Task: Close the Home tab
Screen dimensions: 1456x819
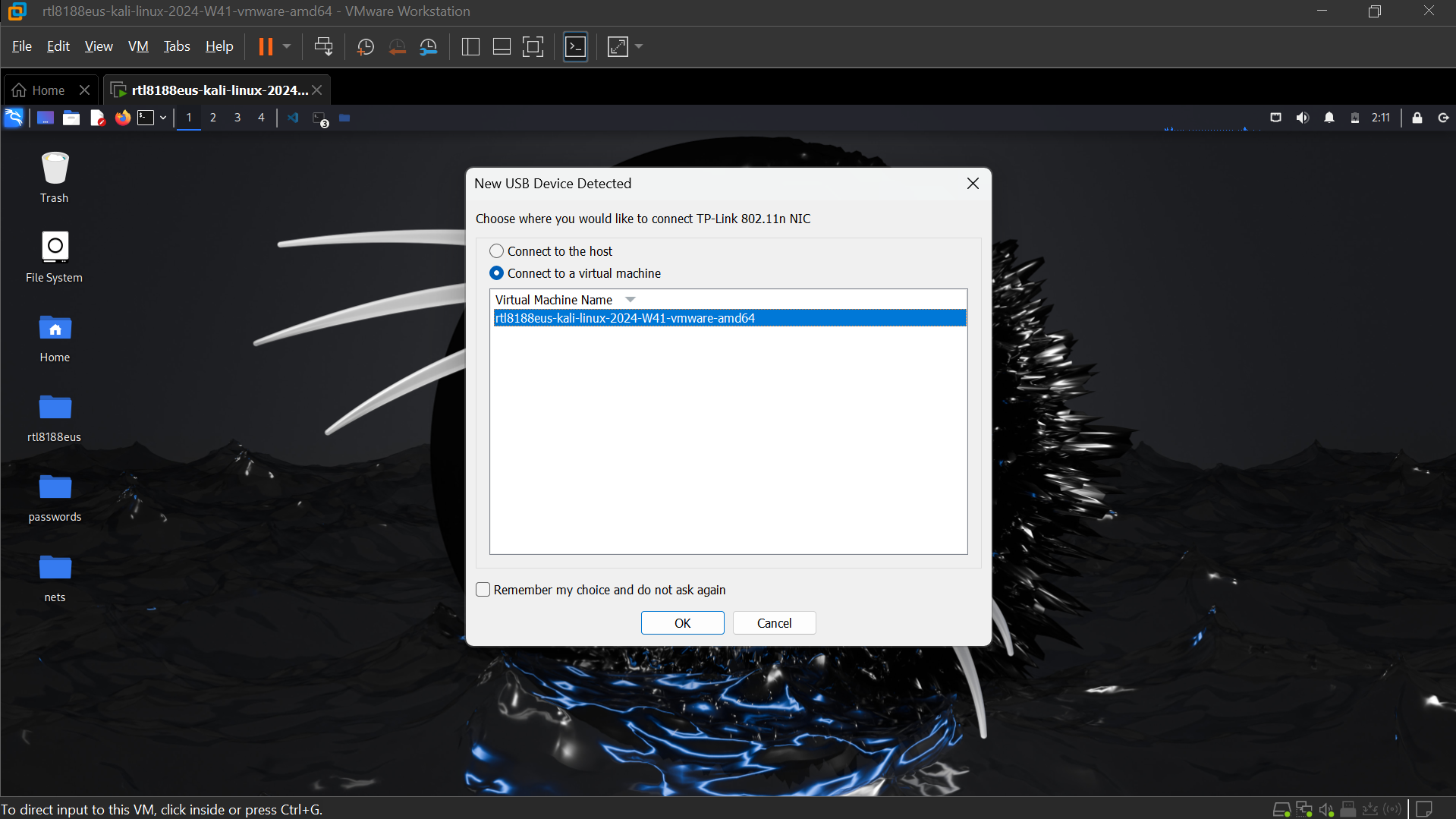Action: 85,90
